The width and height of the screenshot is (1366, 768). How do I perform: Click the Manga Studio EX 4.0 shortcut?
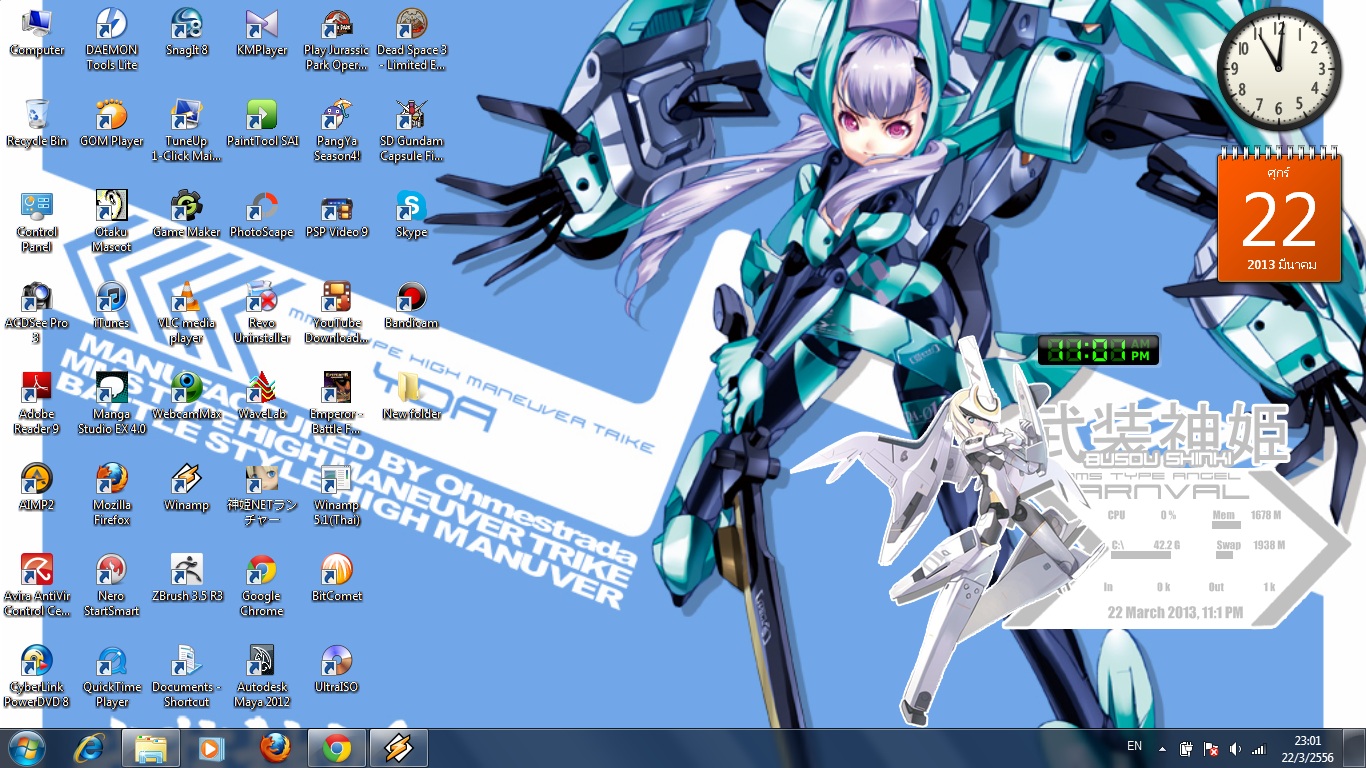[112, 404]
